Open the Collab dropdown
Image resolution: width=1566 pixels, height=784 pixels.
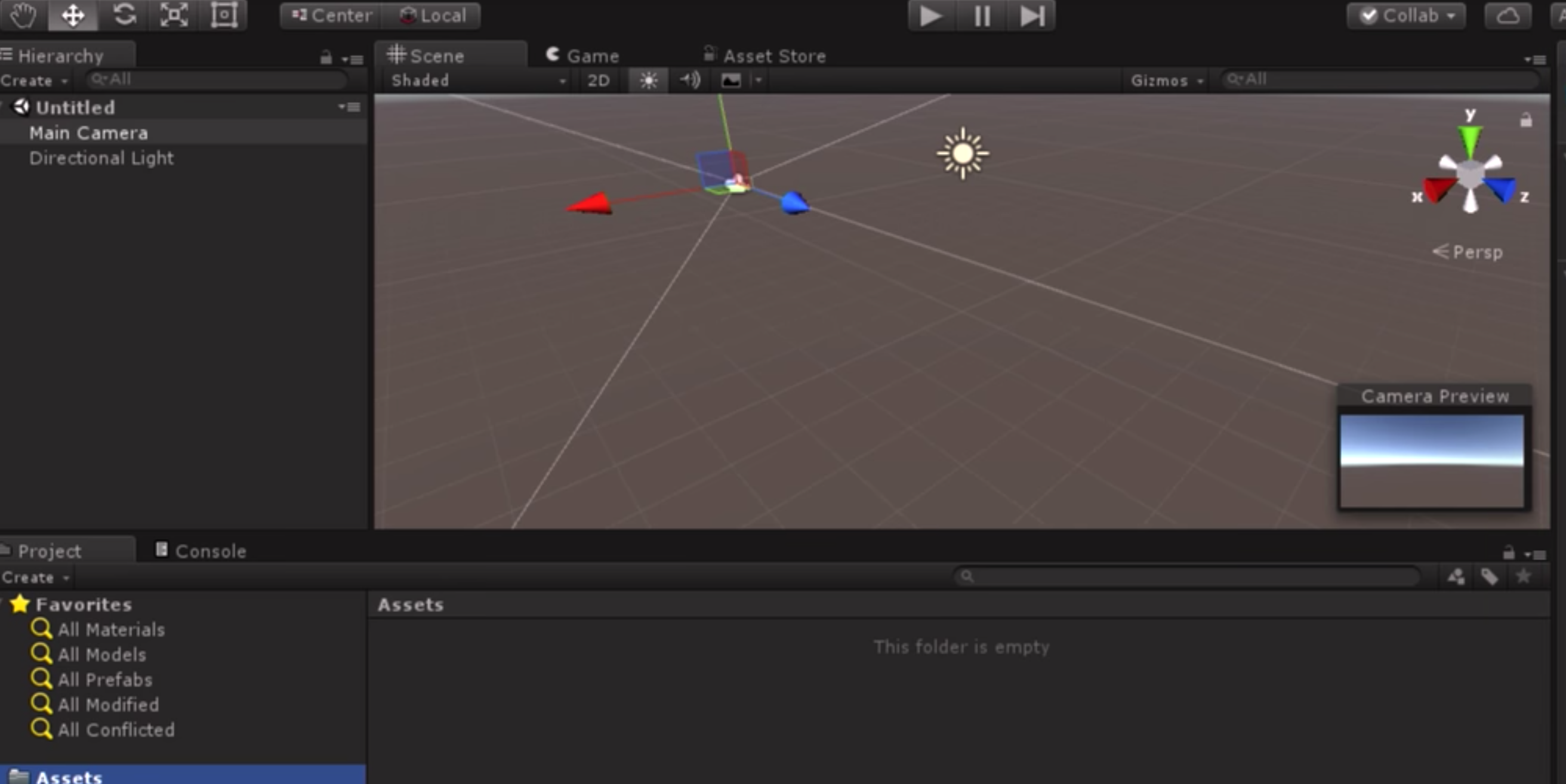click(1405, 16)
